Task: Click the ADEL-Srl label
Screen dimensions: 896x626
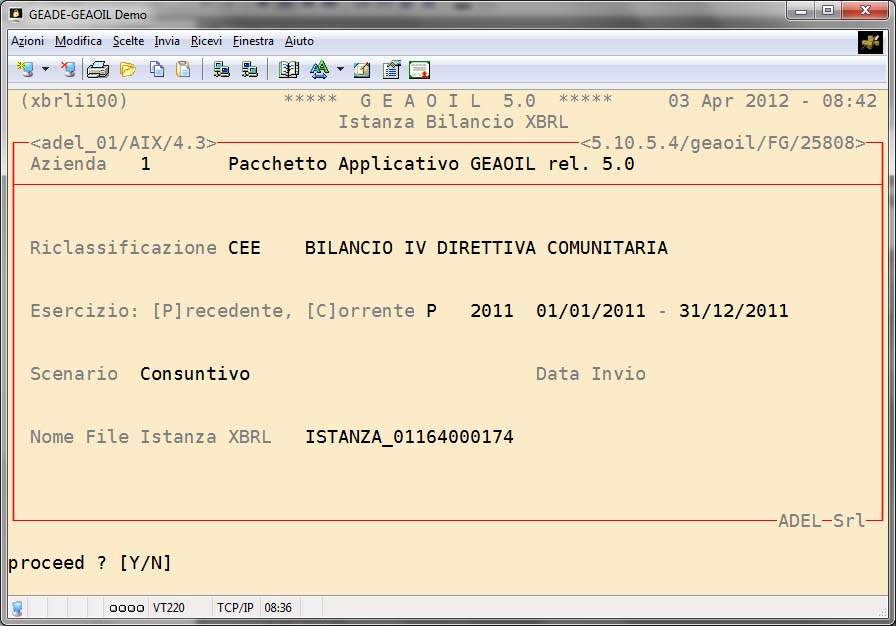Action: pyautogui.click(x=822, y=521)
